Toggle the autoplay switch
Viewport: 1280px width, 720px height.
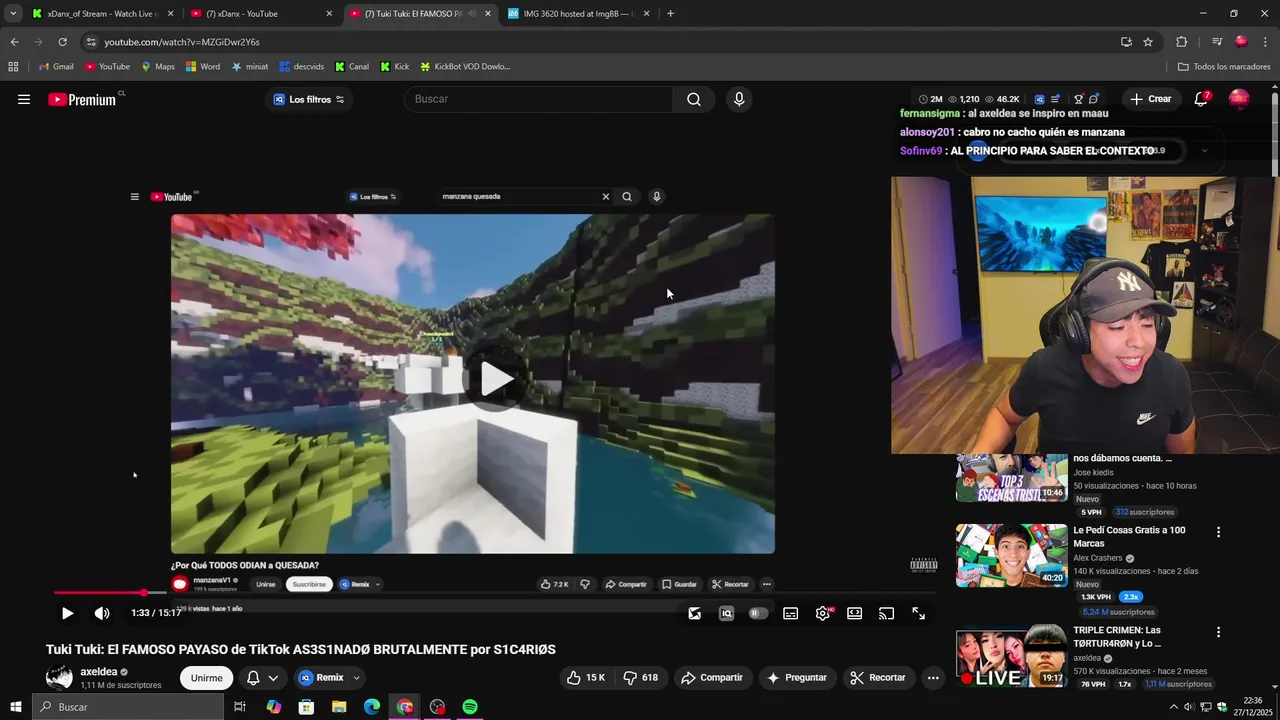click(758, 613)
